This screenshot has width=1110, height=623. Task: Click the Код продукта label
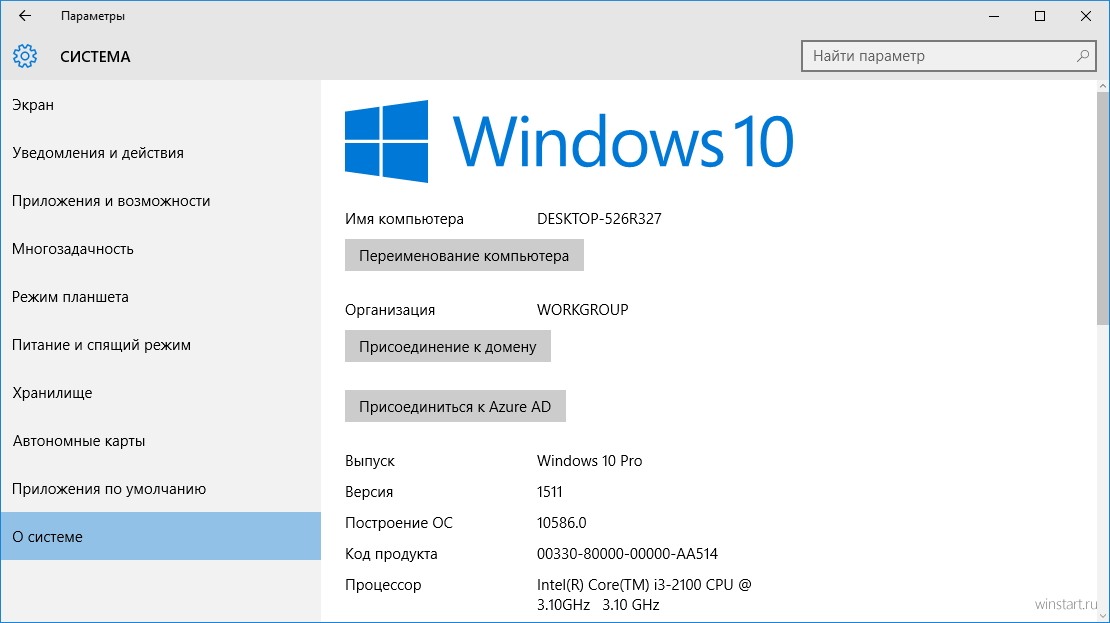point(391,554)
